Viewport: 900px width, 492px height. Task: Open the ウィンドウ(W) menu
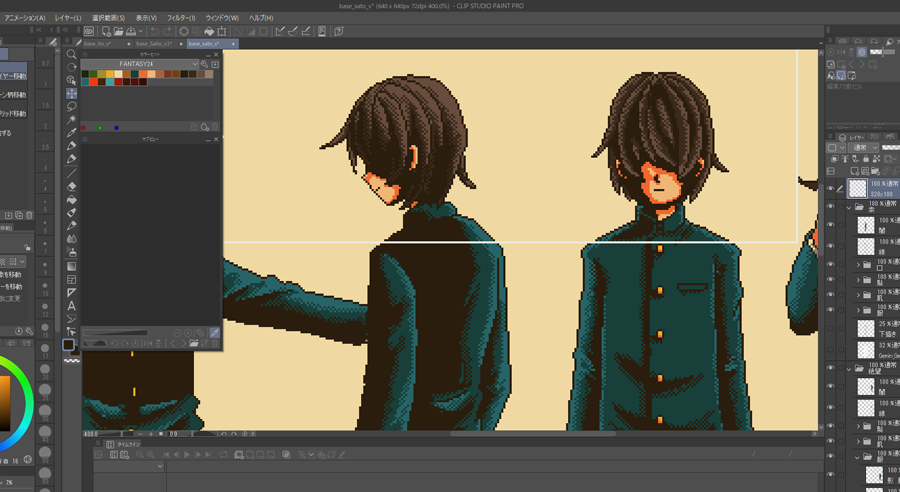[221, 18]
